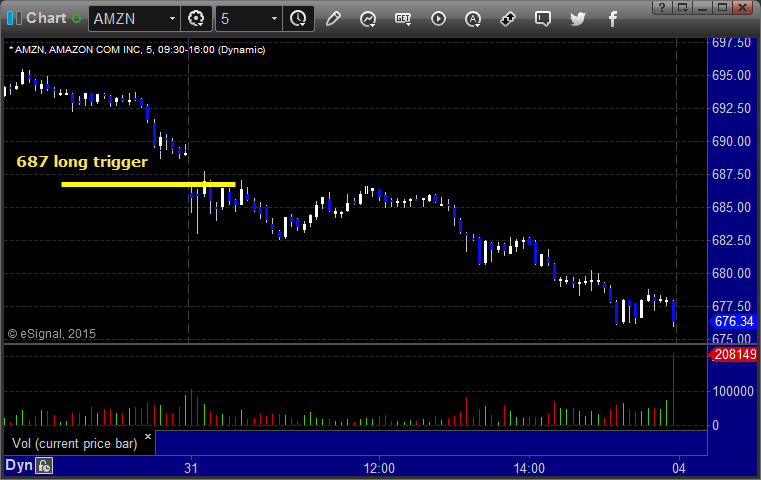Click the 31 date axis label
Viewport: 761px width, 480px height.
pyautogui.click(x=191, y=468)
